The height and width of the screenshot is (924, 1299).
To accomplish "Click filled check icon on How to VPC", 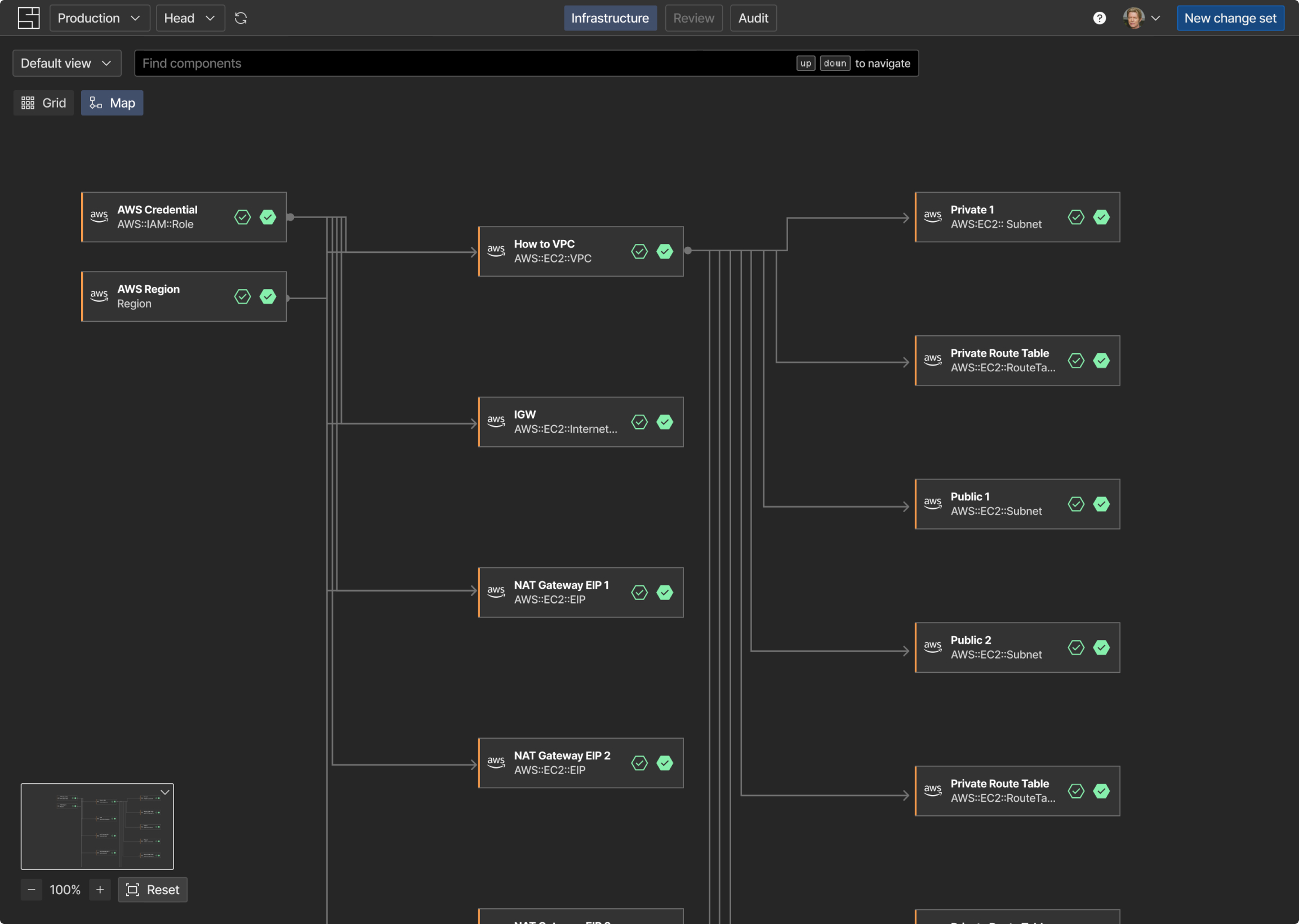I will [x=665, y=251].
